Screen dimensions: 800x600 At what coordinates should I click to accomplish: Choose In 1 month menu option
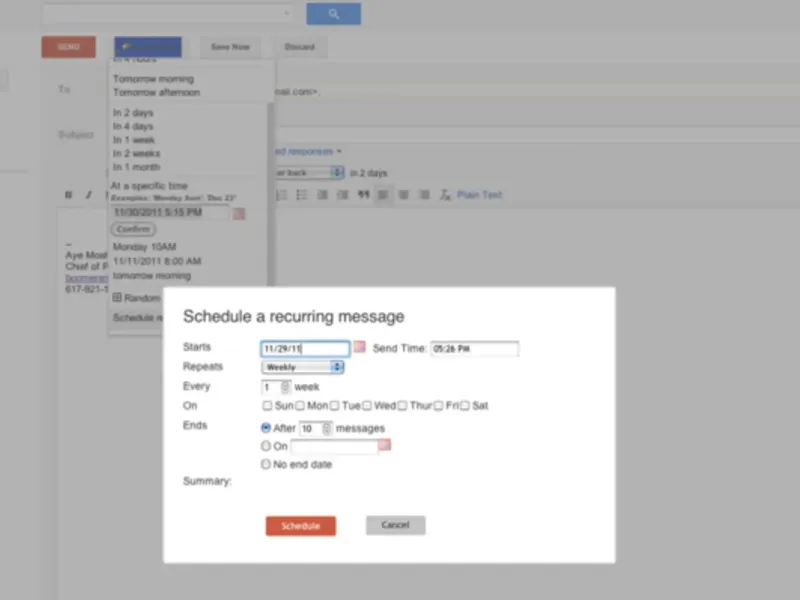136,167
